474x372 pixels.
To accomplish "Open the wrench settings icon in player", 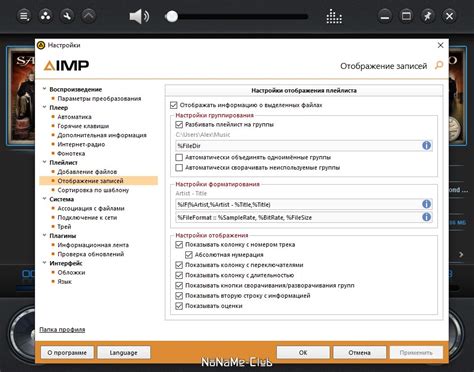I will coord(67,16).
